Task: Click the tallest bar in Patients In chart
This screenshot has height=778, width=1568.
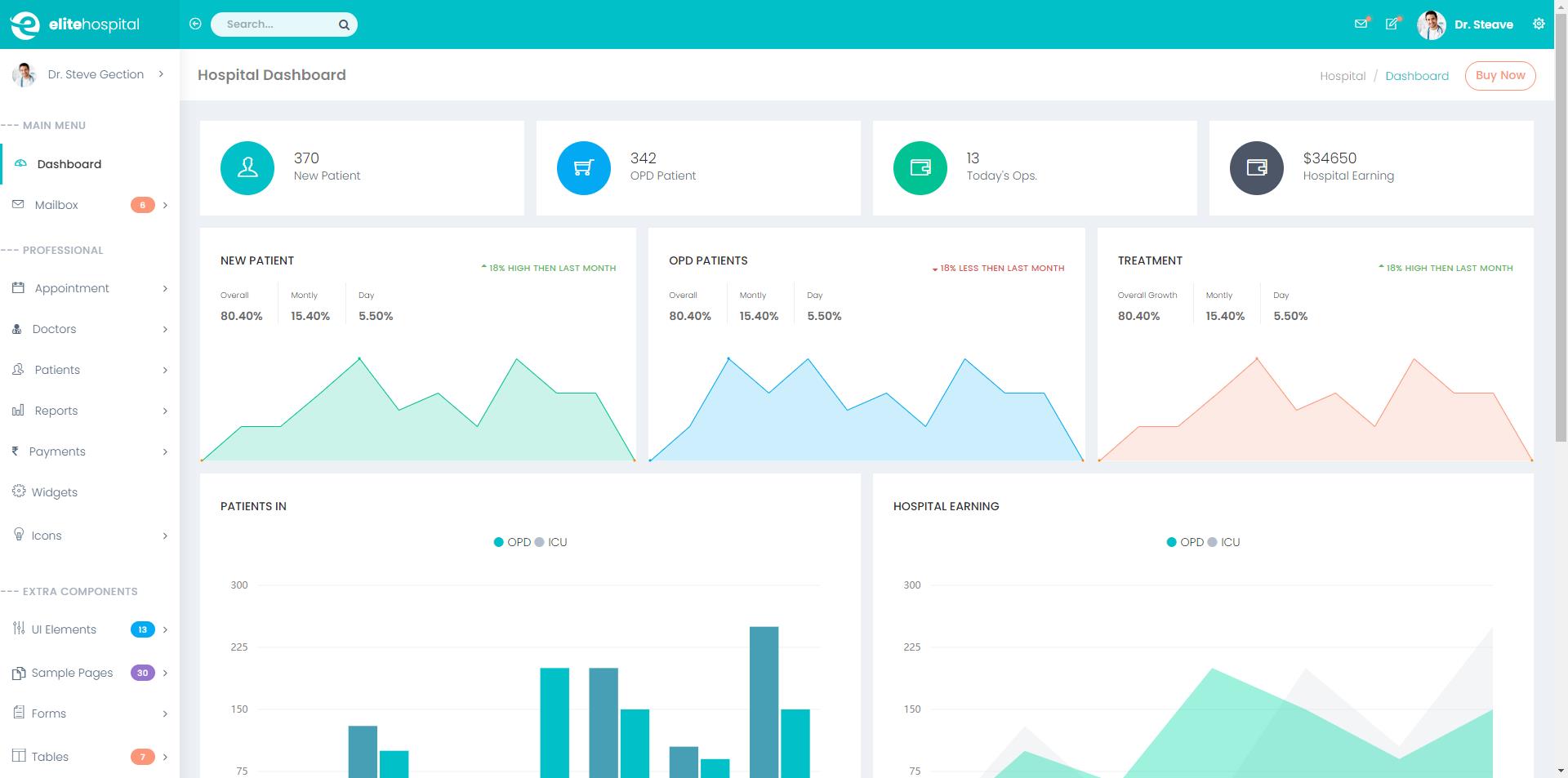Action: coord(764,702)
